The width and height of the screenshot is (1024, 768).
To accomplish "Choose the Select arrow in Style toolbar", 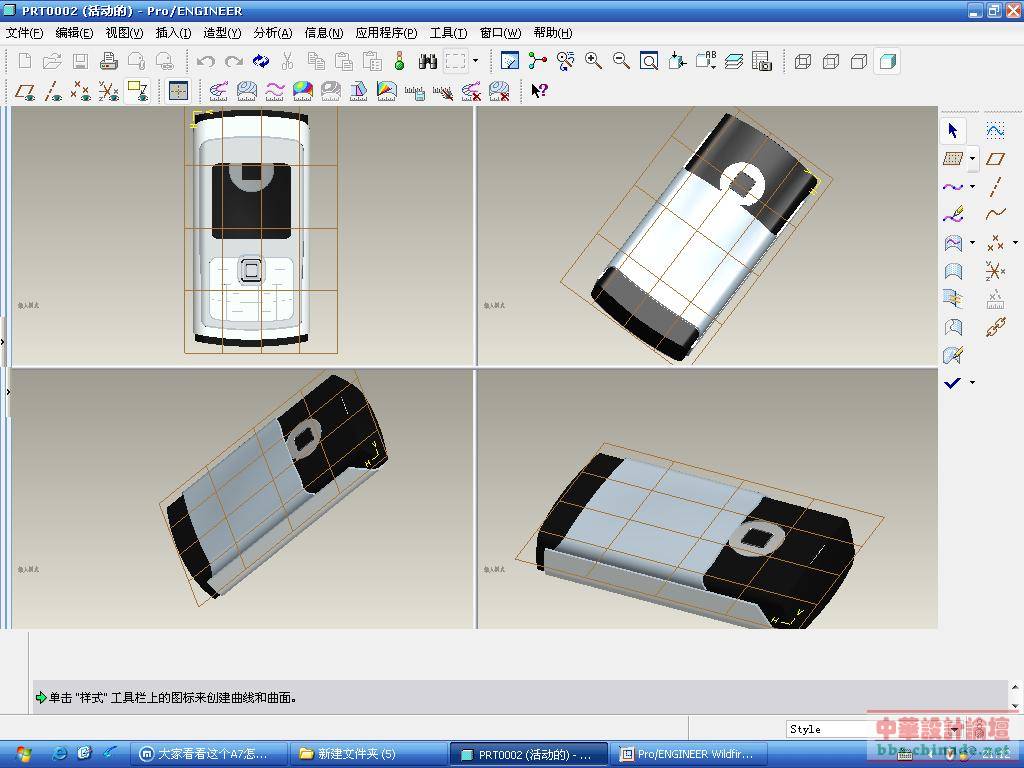I will pyautogui.click(x=953, y=131).
